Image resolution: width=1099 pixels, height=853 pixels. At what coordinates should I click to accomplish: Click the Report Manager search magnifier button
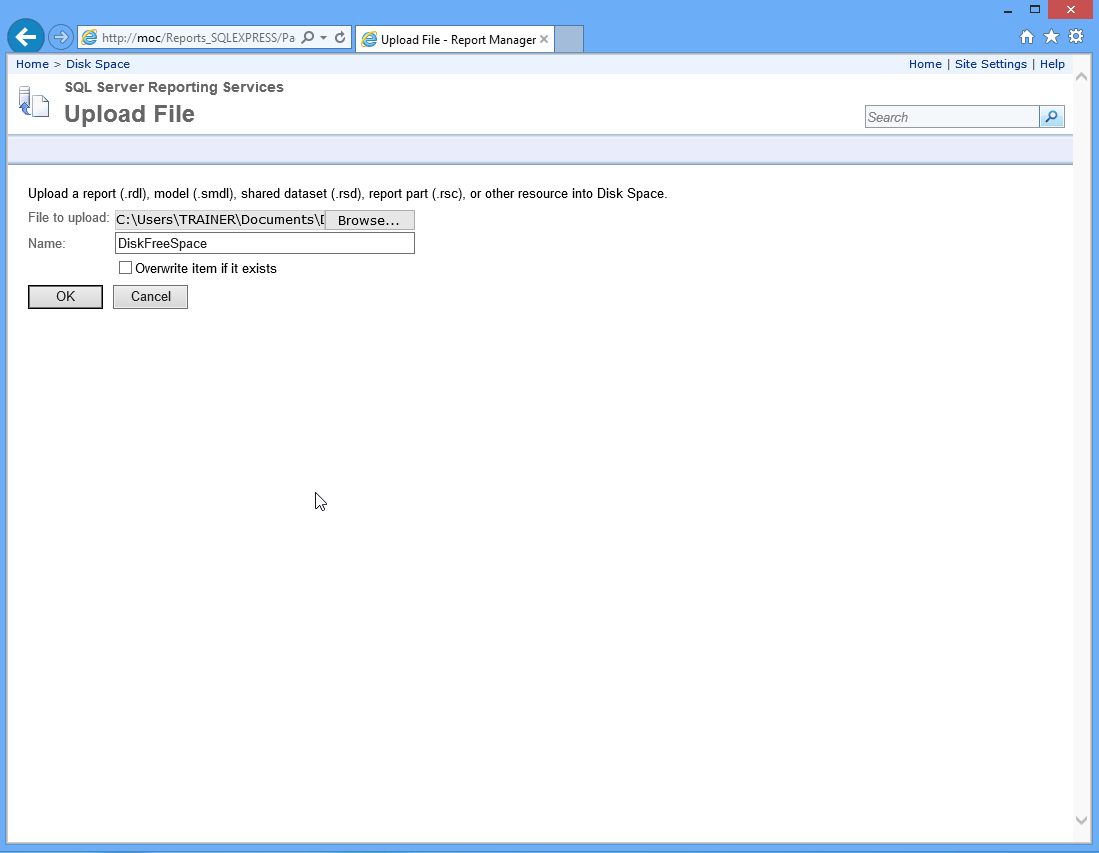1051,117
